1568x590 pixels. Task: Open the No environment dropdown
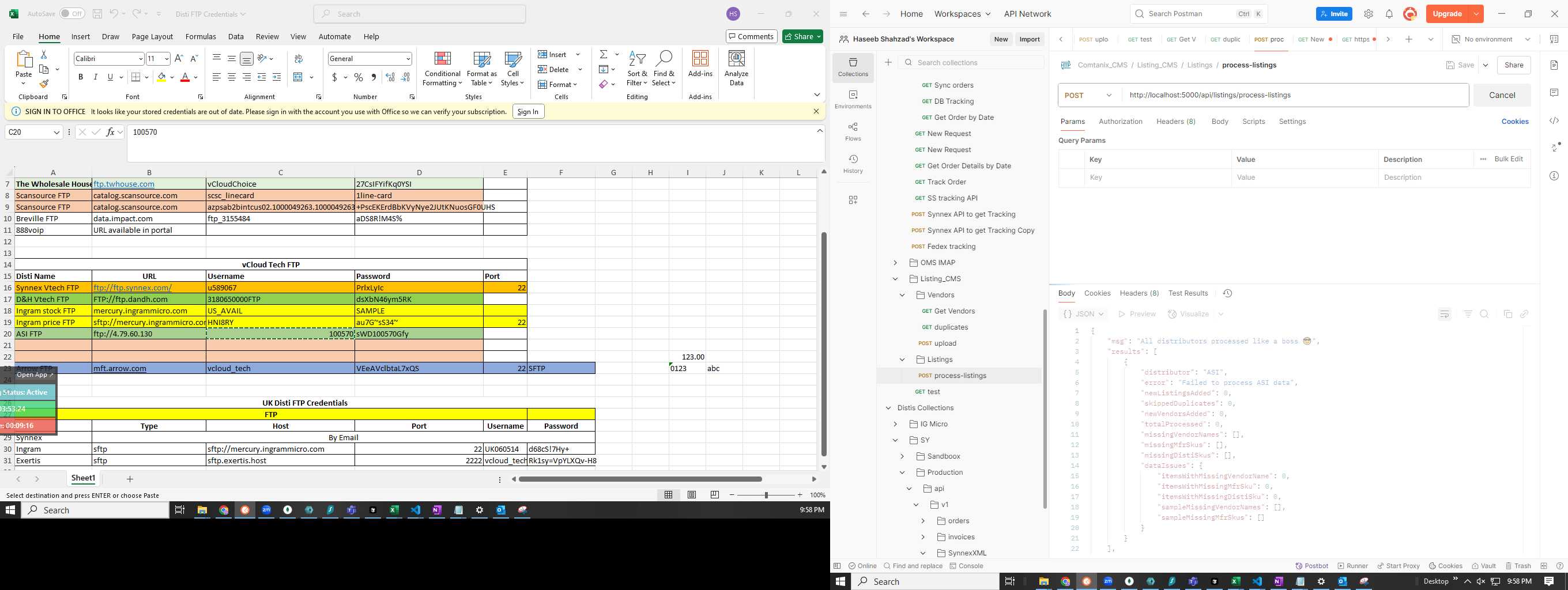(1491, 39)
